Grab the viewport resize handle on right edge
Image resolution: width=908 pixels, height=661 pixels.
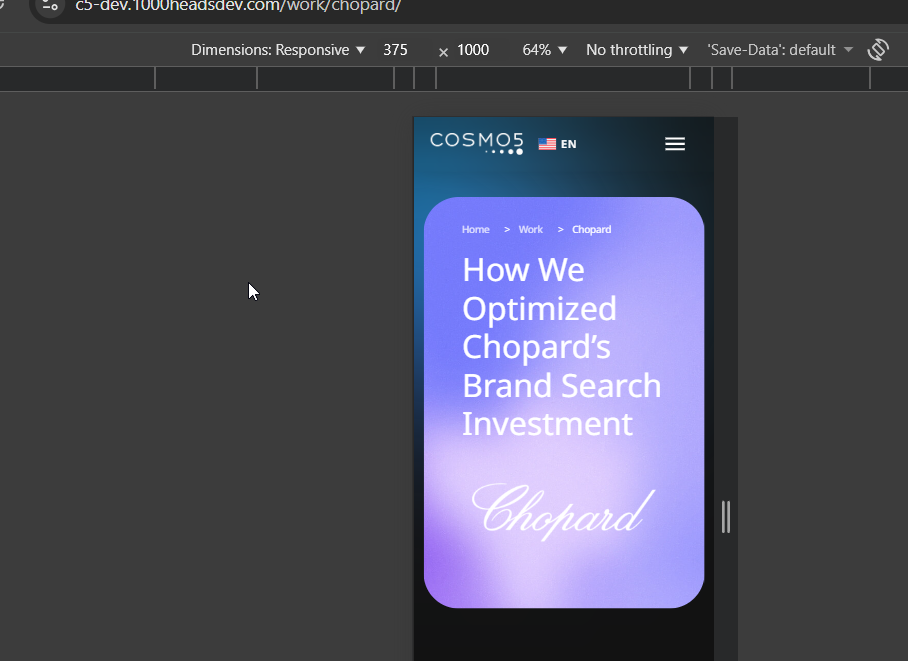click(x=726, y=516)
